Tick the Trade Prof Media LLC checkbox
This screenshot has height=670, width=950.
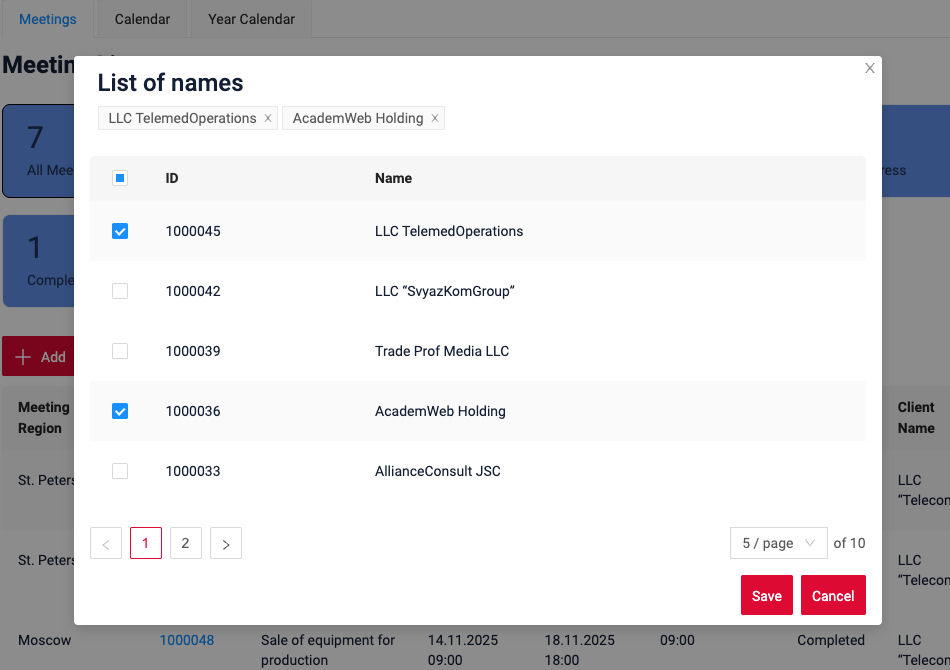[x=120, y=351]
